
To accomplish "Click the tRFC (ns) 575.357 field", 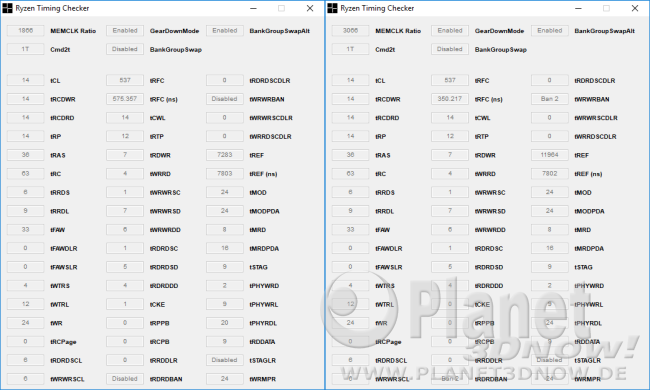I will [x=125, y=99].
